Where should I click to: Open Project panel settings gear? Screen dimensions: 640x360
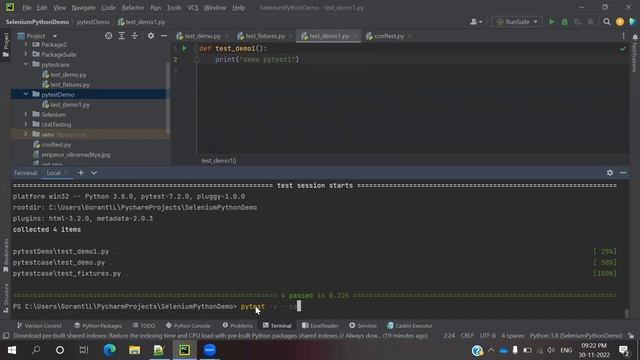pos(151,36)
